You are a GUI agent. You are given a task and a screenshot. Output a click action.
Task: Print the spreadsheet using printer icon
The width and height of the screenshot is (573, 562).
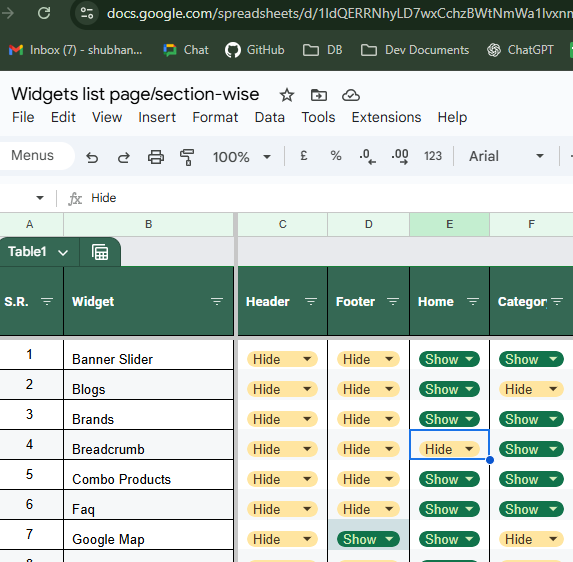tap(156, 157)
